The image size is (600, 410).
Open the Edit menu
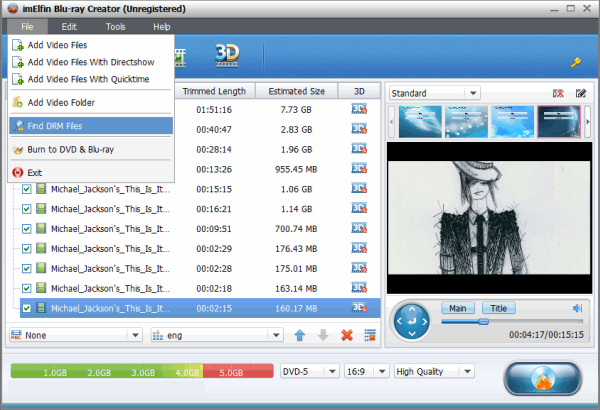69,27
